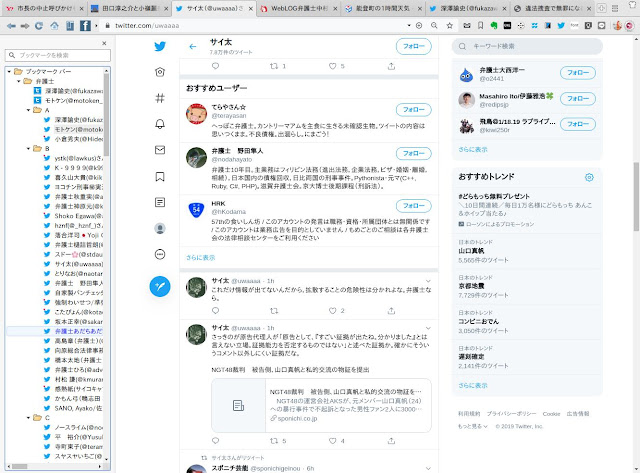Click page vertical scrollbar thumb
The width and height of the screenshot is (640, 473).
pyautogui.click(x=636, y=197)
